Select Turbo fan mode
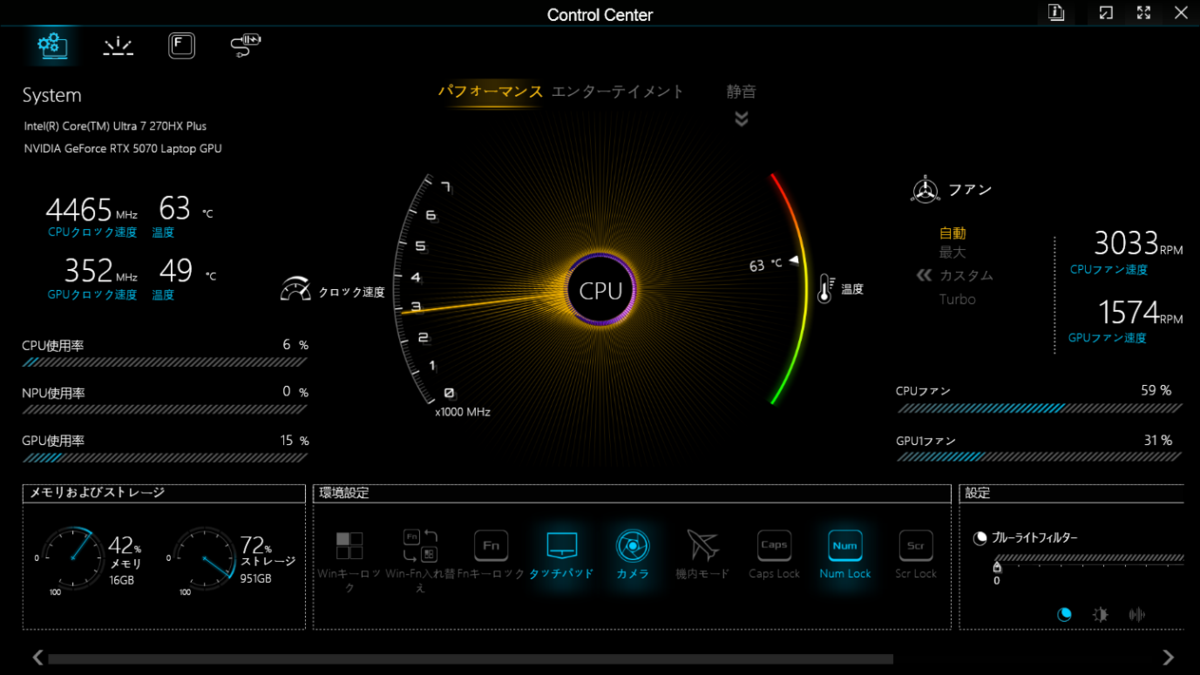The height and width of the screenshot is (675, 1200). tap(957, 299)
